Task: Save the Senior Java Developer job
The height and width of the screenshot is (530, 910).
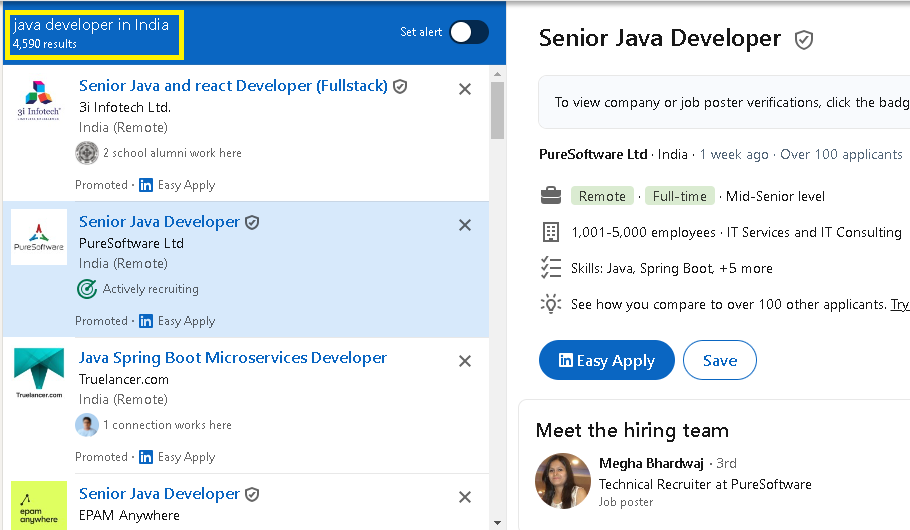Action: (720, 360)
